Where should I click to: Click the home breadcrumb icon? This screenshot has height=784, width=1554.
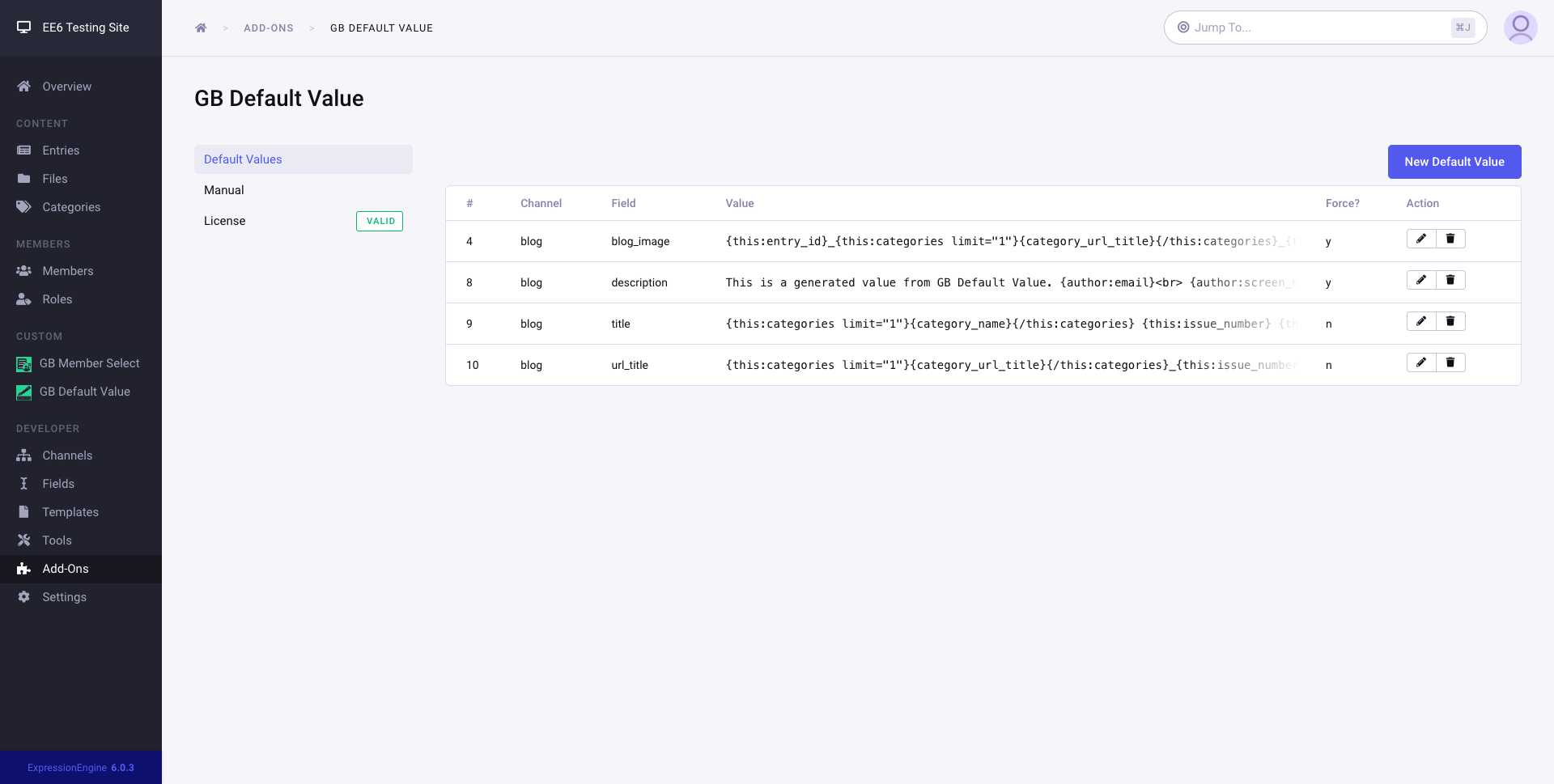pos(201,28)
